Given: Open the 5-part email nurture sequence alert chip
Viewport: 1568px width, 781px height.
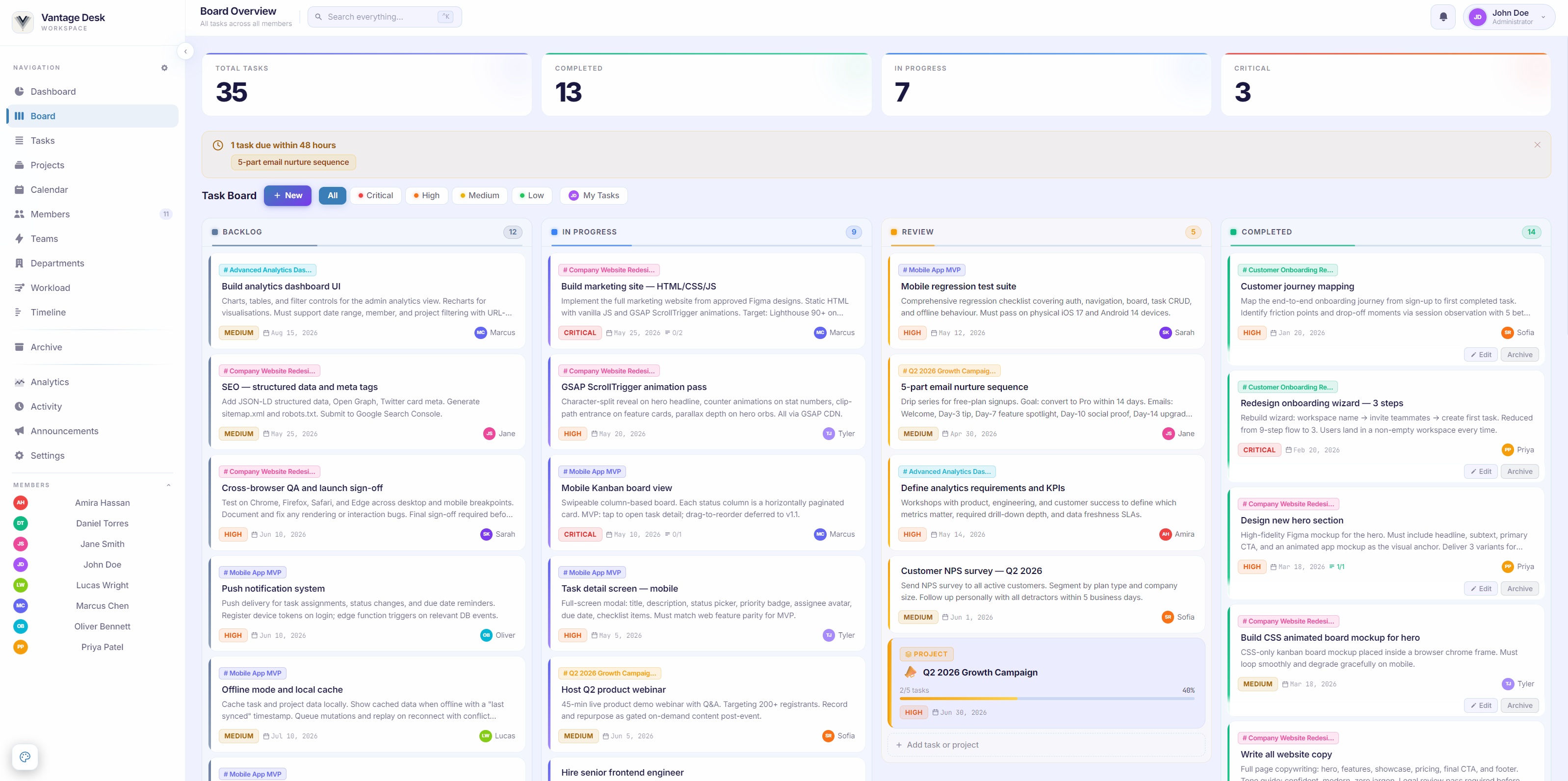Looking at the screenshot, I should coord(293,162).
